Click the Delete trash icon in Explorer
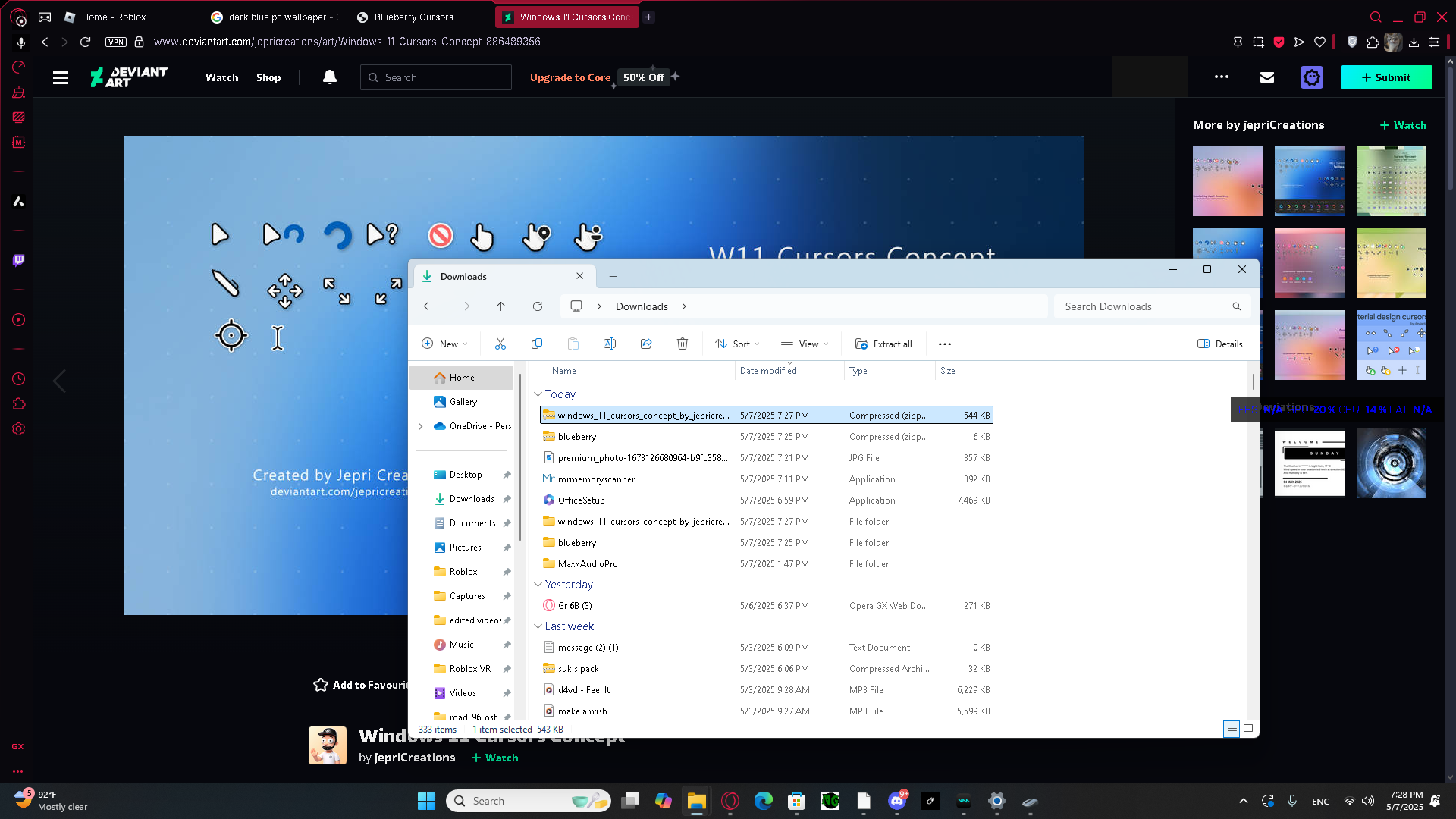The height and width of the screenshot is (819, 1456). [x=682, y=344]
